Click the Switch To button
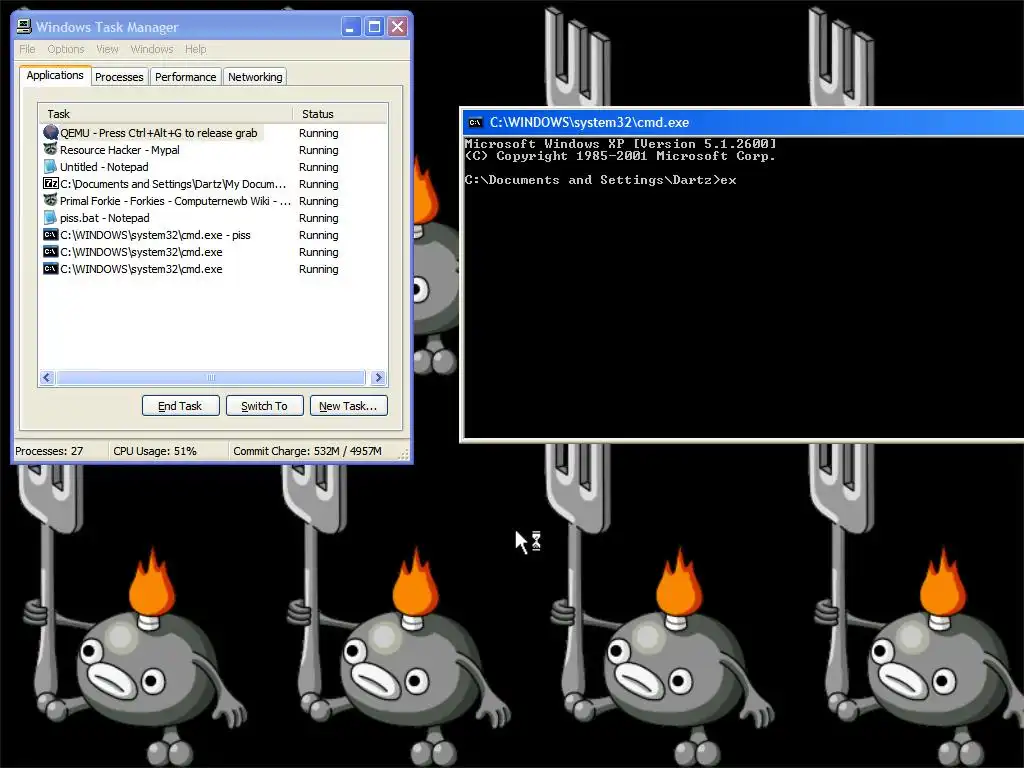Image resolution: width=1024 pixels, height=768 pixels. tap(264, 406)
